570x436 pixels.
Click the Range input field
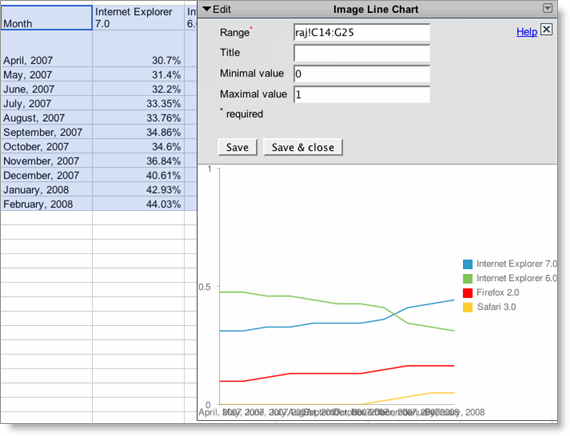coord(362,33)
